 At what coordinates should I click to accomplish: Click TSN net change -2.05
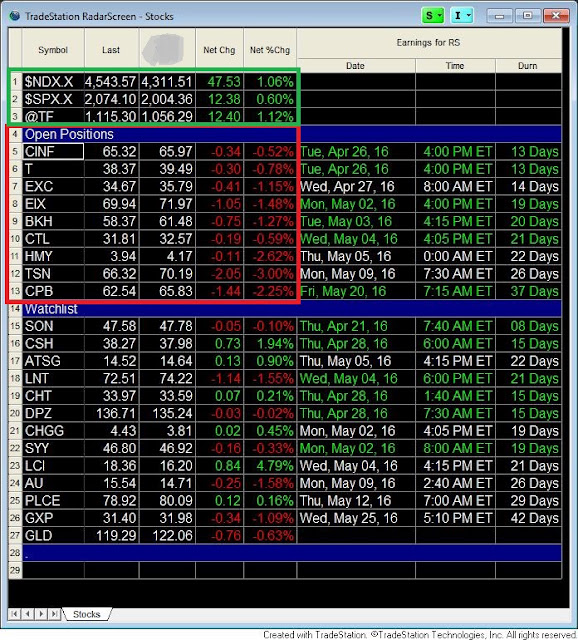(x=220, y=273)
